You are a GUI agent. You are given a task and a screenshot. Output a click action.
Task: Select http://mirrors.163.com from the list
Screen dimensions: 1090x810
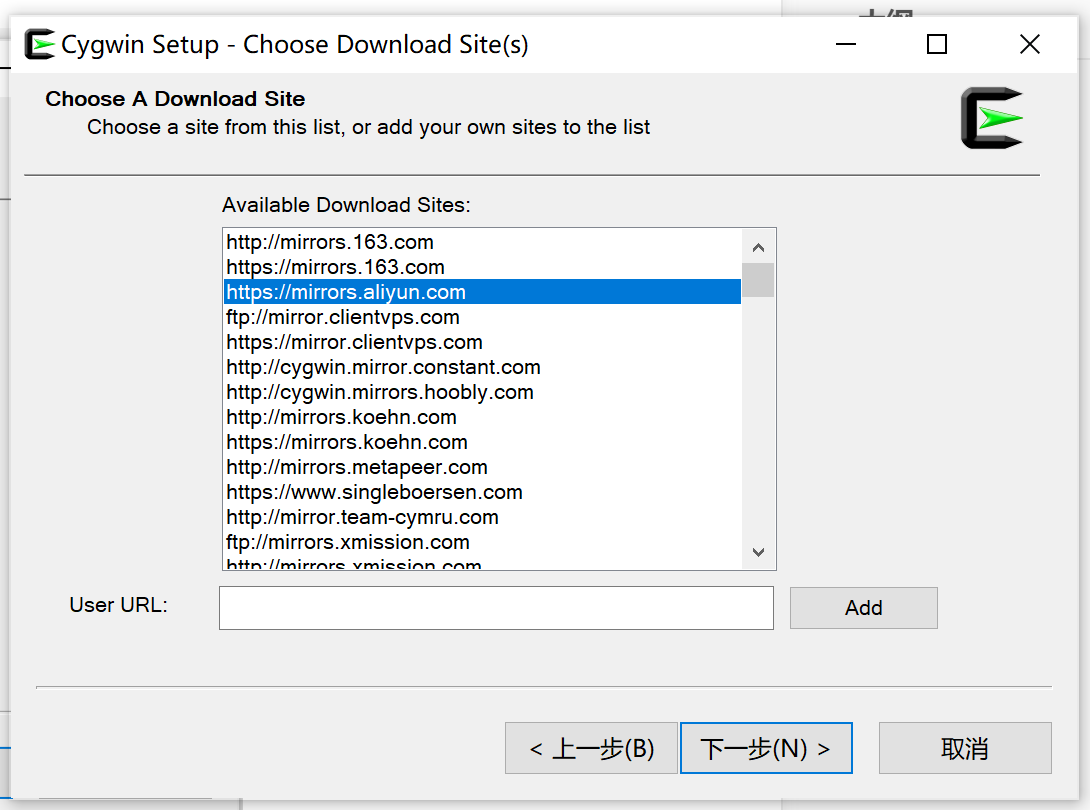[x=482, y=242]
